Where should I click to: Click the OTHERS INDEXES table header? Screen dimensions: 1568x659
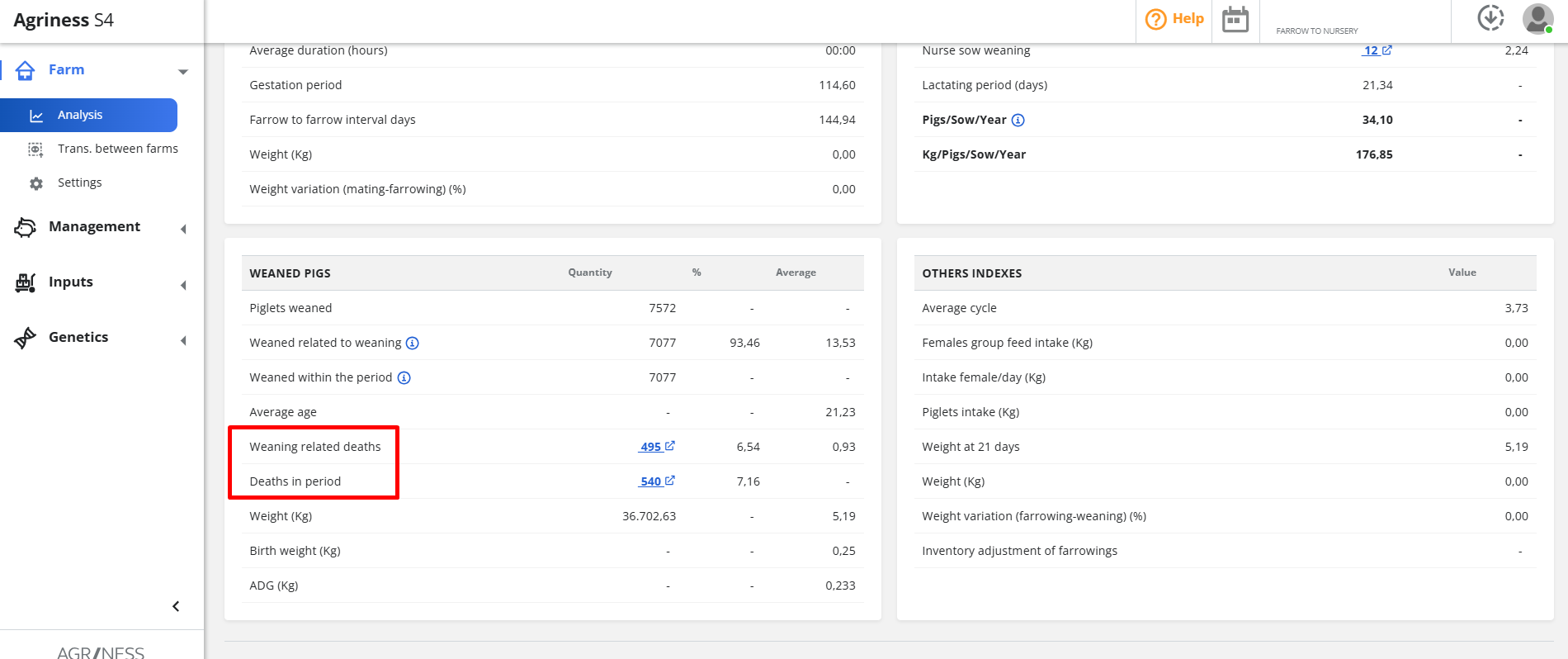972,273
